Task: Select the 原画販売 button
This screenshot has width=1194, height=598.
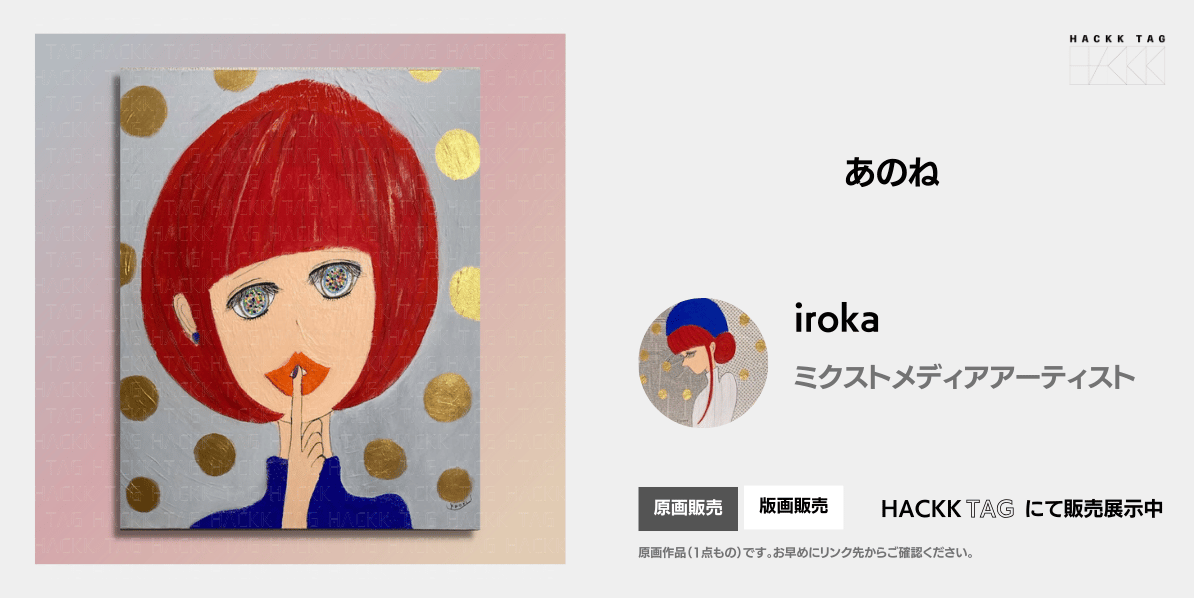Action: [688, 508]
